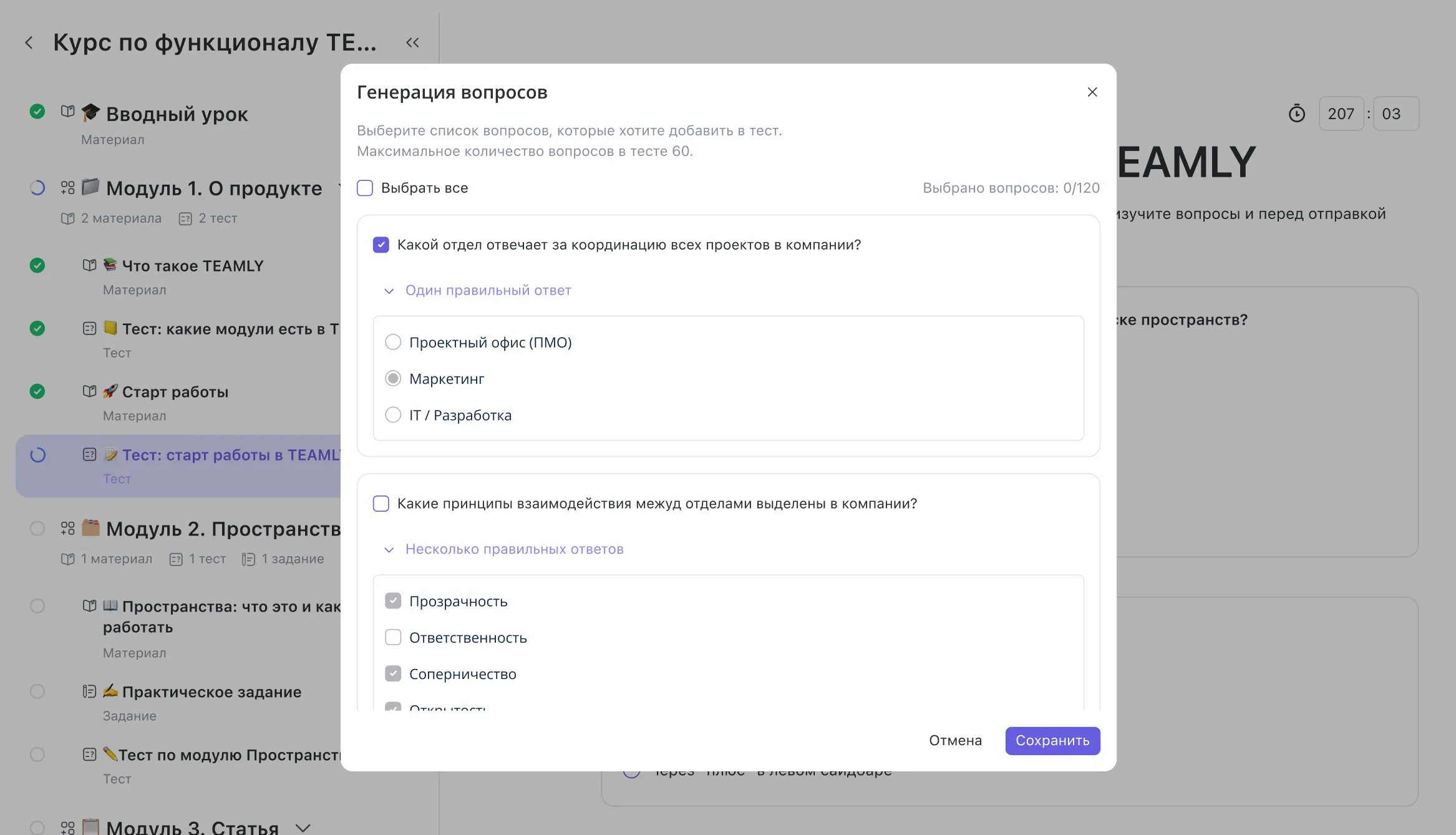This screenshot has width=1456, height=835.
Task: Open Тест по модулю Пространства item
Action: pos(230,755)
